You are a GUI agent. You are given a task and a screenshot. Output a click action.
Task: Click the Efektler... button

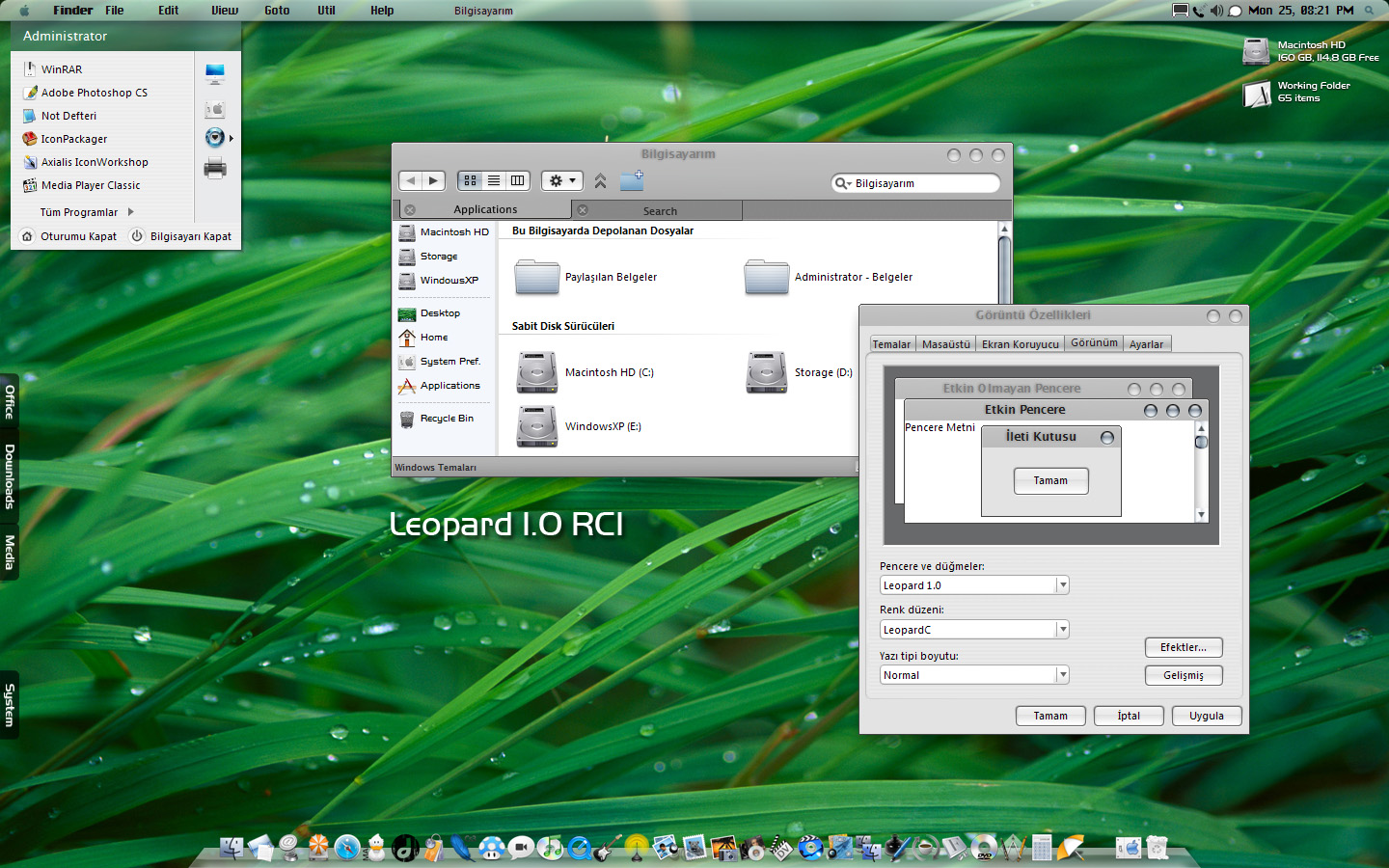[1184, 647]
